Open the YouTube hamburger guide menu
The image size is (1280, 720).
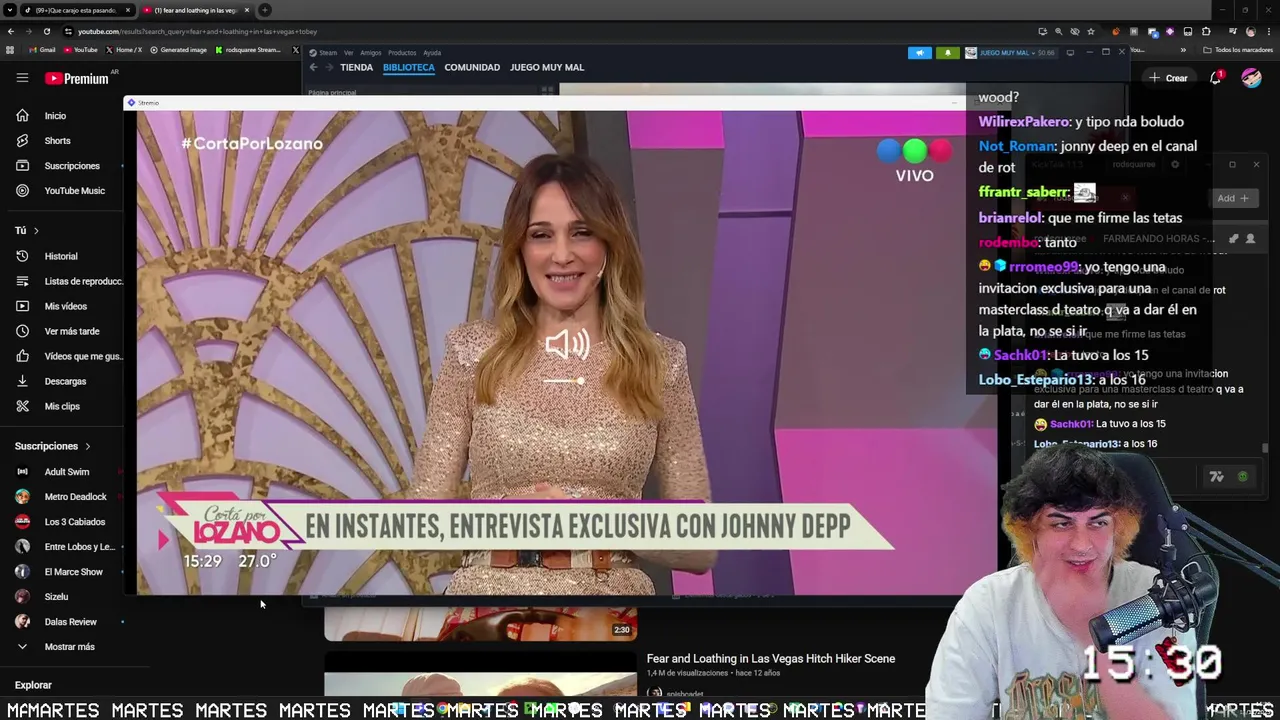(22, 78)
